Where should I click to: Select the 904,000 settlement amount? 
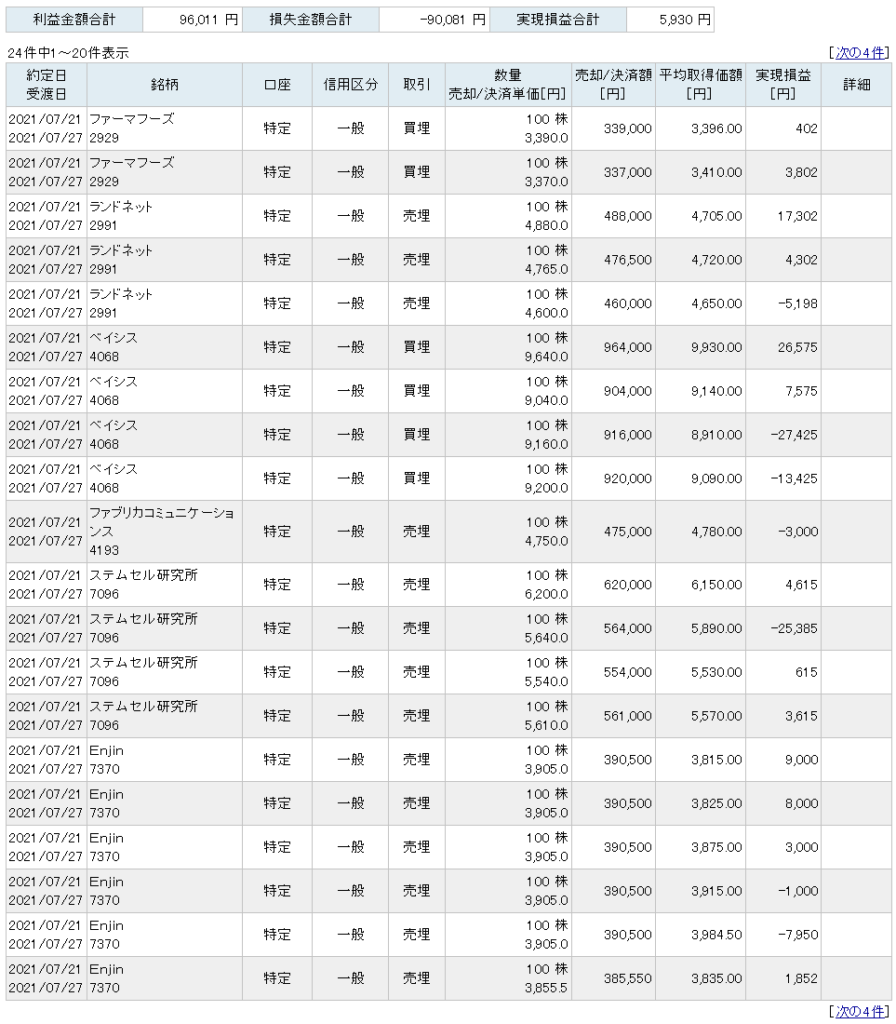pos(613,391)
